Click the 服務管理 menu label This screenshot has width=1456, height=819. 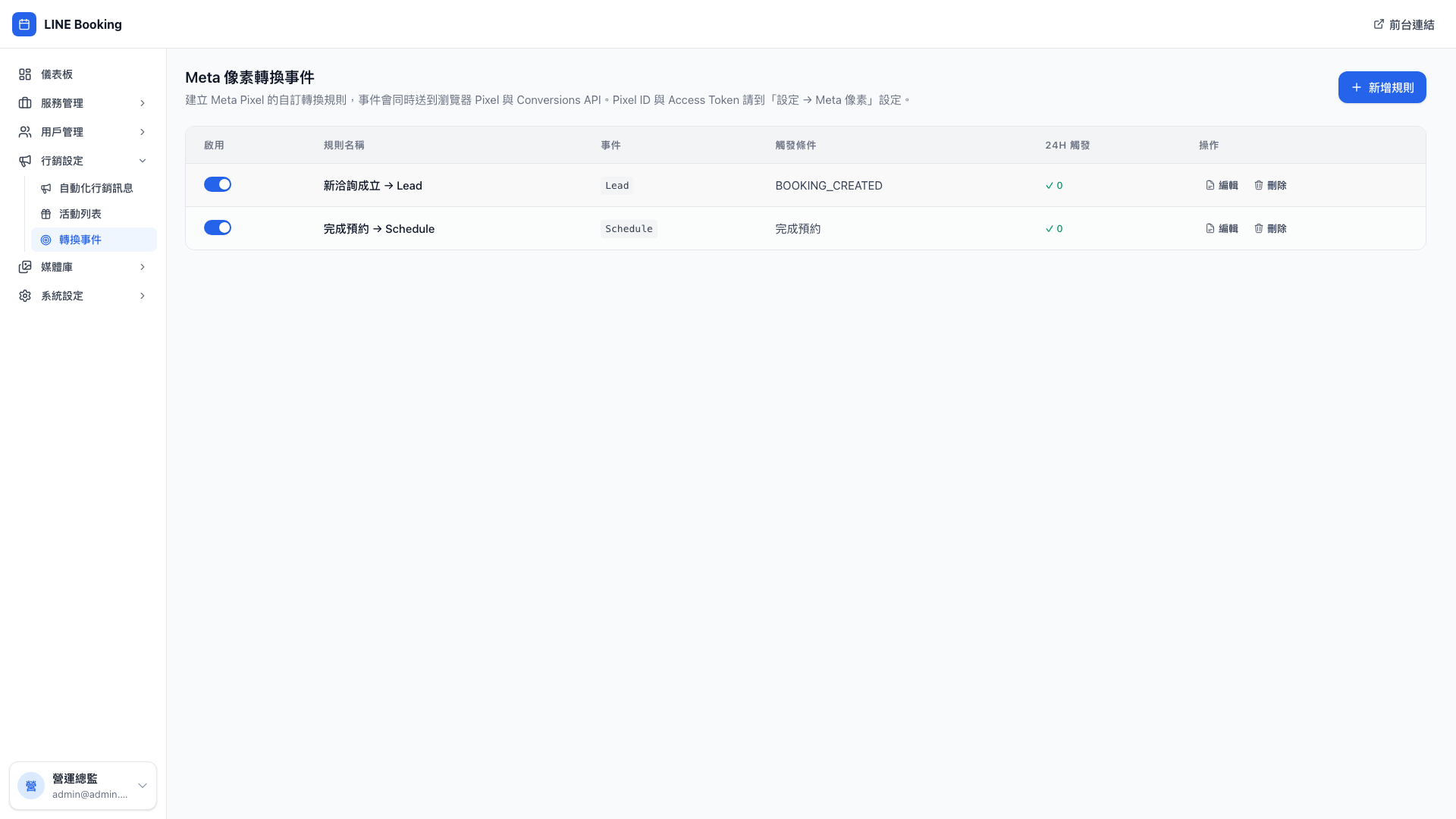62,103
